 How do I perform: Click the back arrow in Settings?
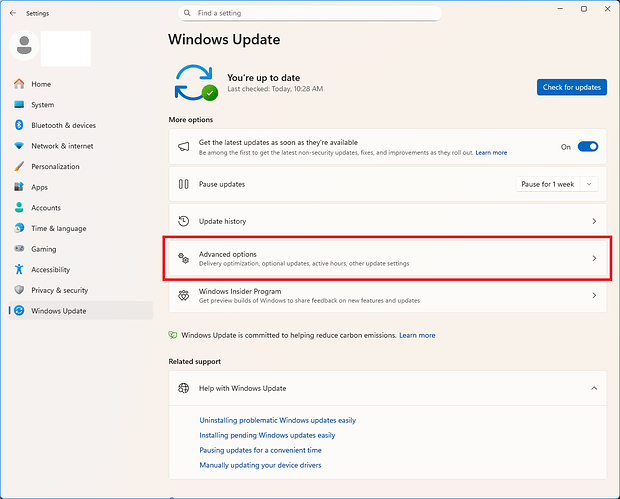(12, 13)
